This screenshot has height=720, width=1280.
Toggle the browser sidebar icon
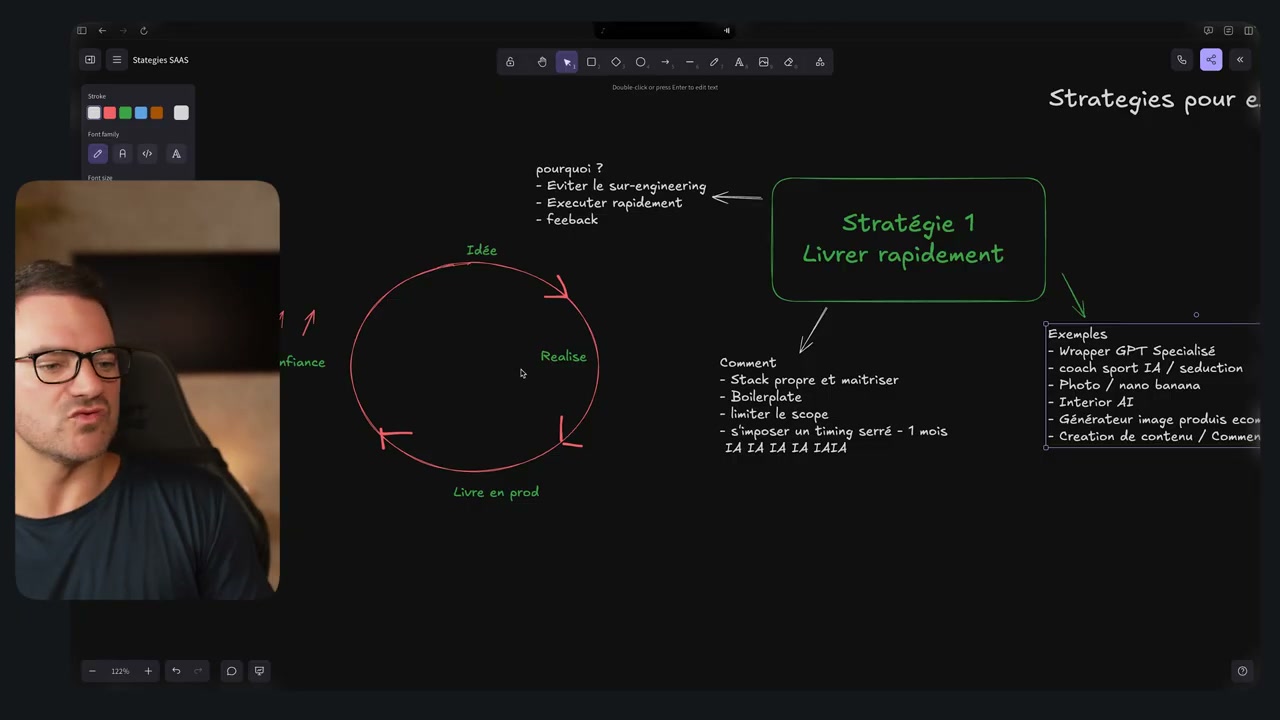[82, 31]
